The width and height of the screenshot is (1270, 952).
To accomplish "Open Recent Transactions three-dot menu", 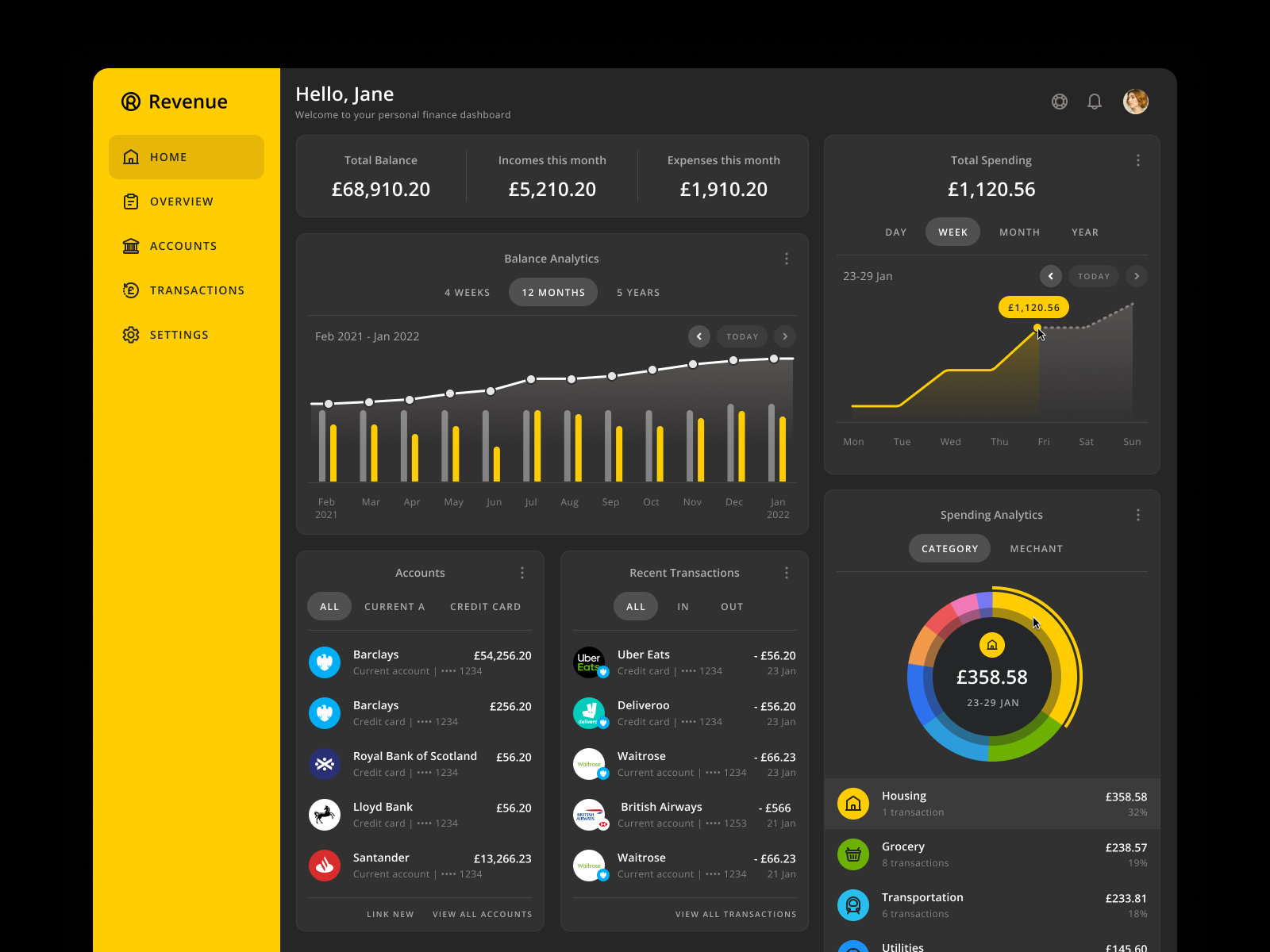I will (x=787, y=573).
